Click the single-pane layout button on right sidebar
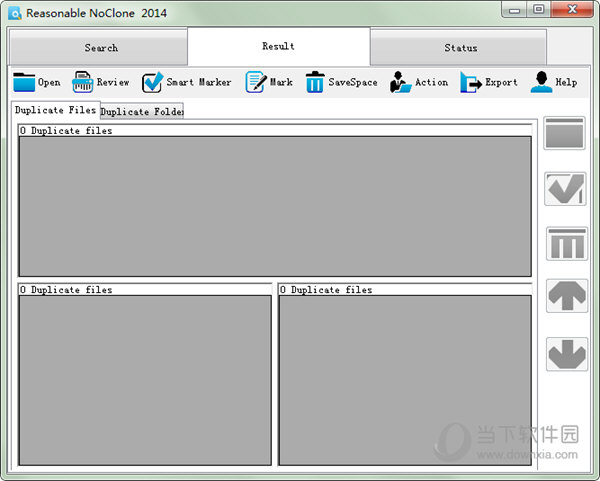 point(564,133)
